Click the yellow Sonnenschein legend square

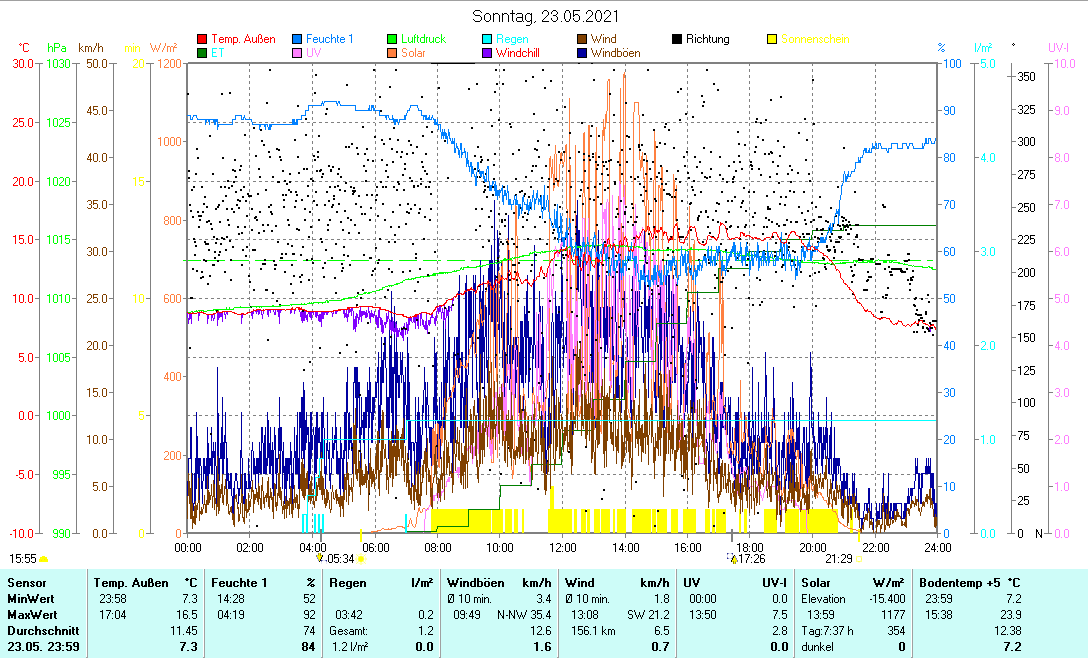[x=772, y=40]
